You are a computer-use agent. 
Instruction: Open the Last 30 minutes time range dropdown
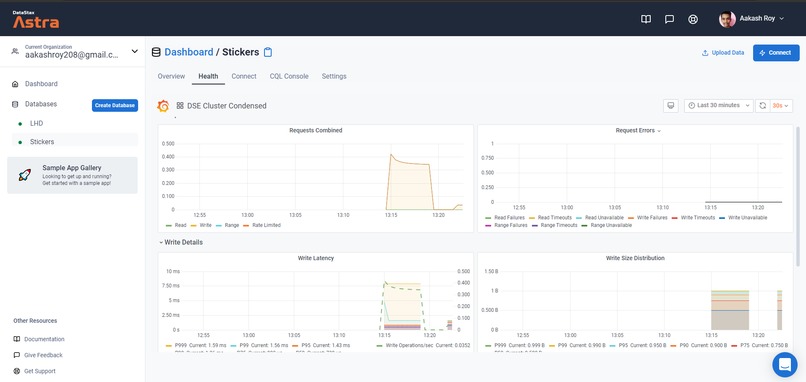point(719,105)
